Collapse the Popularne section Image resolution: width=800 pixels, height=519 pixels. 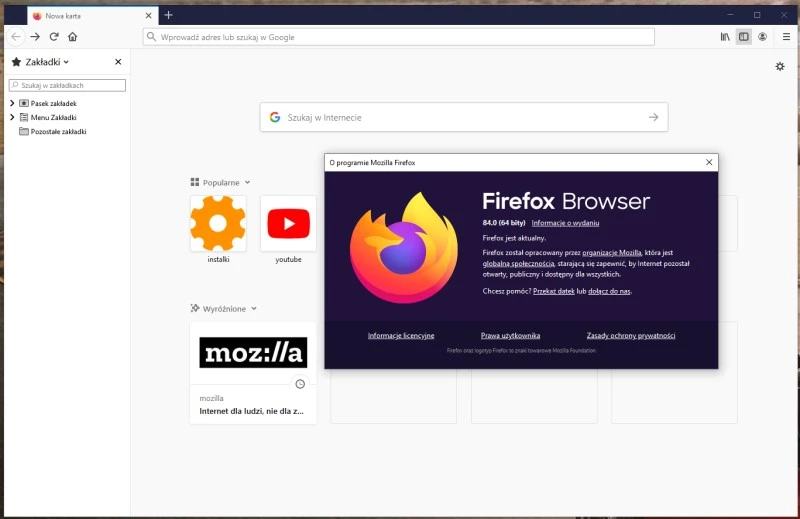pos(247,182)
